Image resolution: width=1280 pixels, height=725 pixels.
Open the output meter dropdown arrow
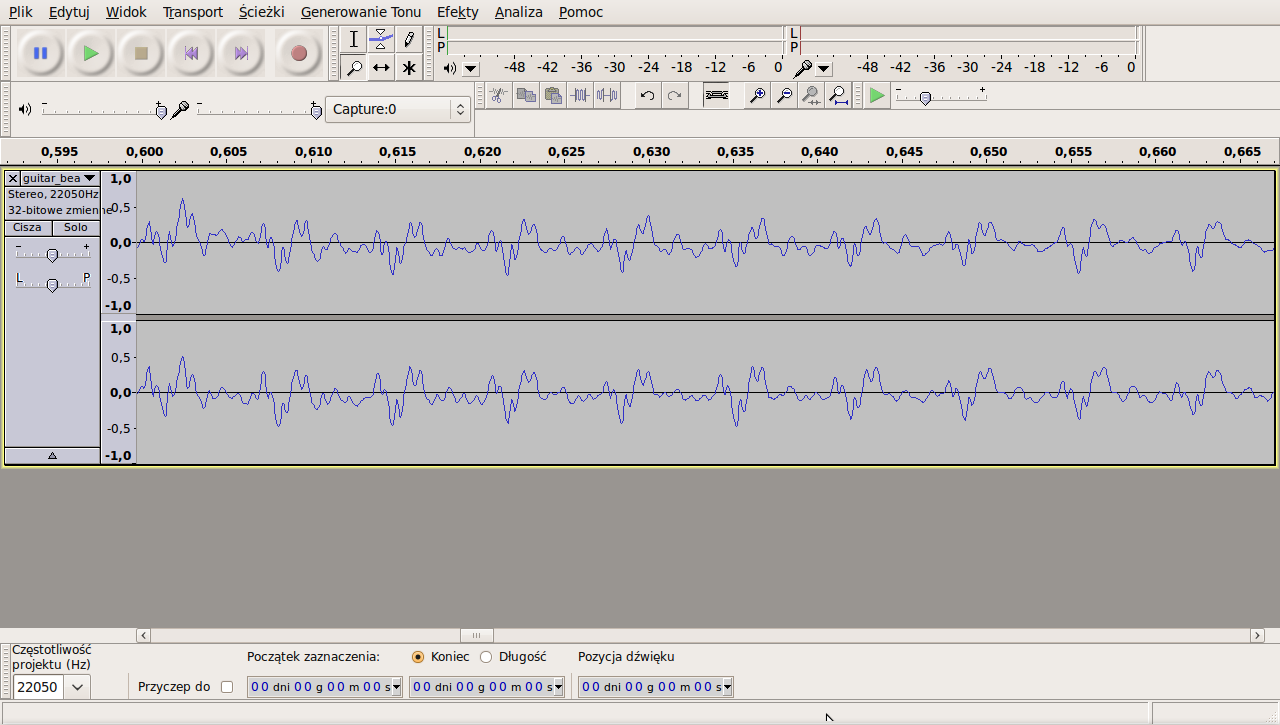pyautogui.click(x=471, y=69)
